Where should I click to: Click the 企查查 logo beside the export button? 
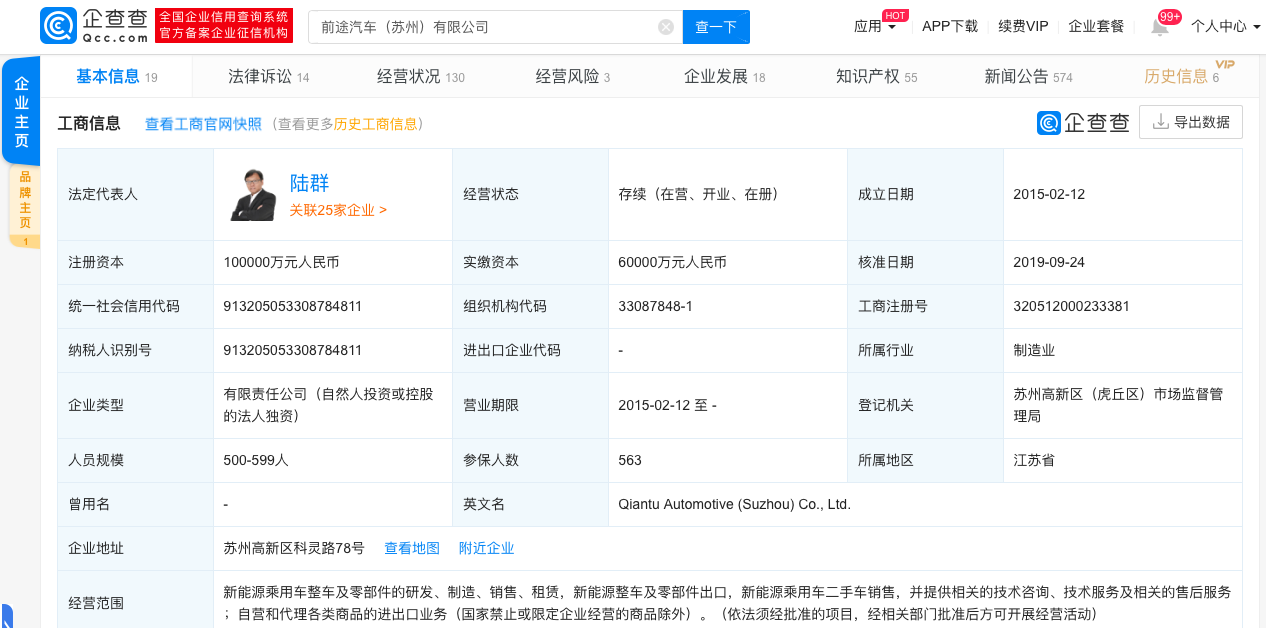tap(1083, 123)
